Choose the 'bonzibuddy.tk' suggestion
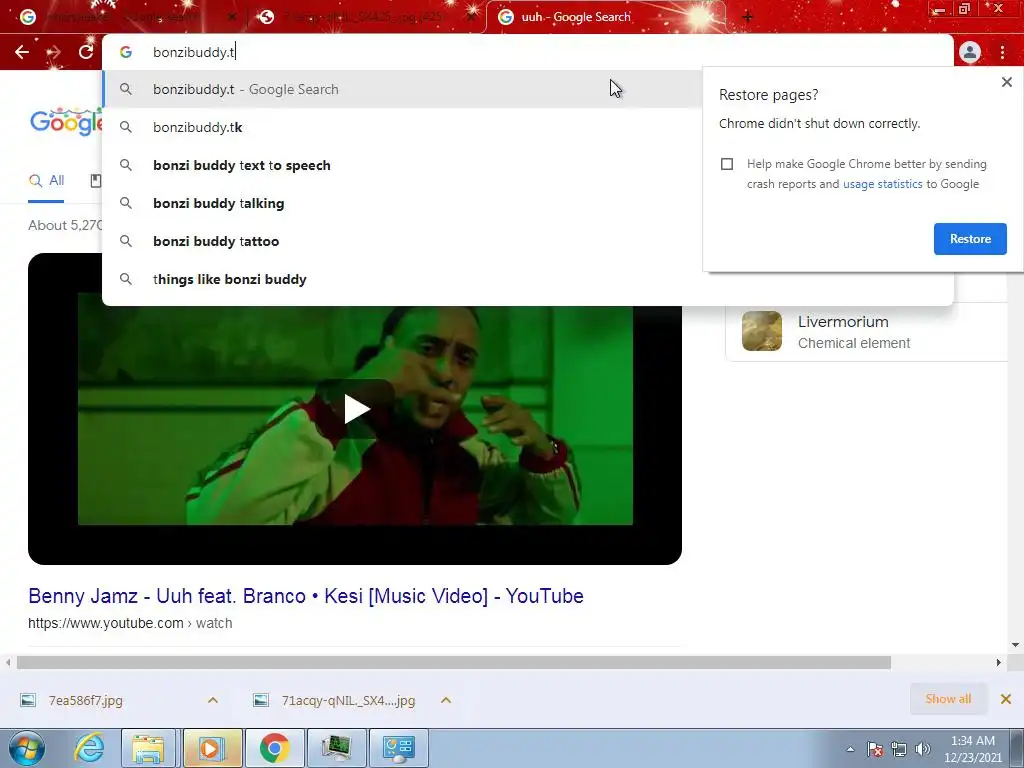The image size is (1024, 768). [402, 127]
